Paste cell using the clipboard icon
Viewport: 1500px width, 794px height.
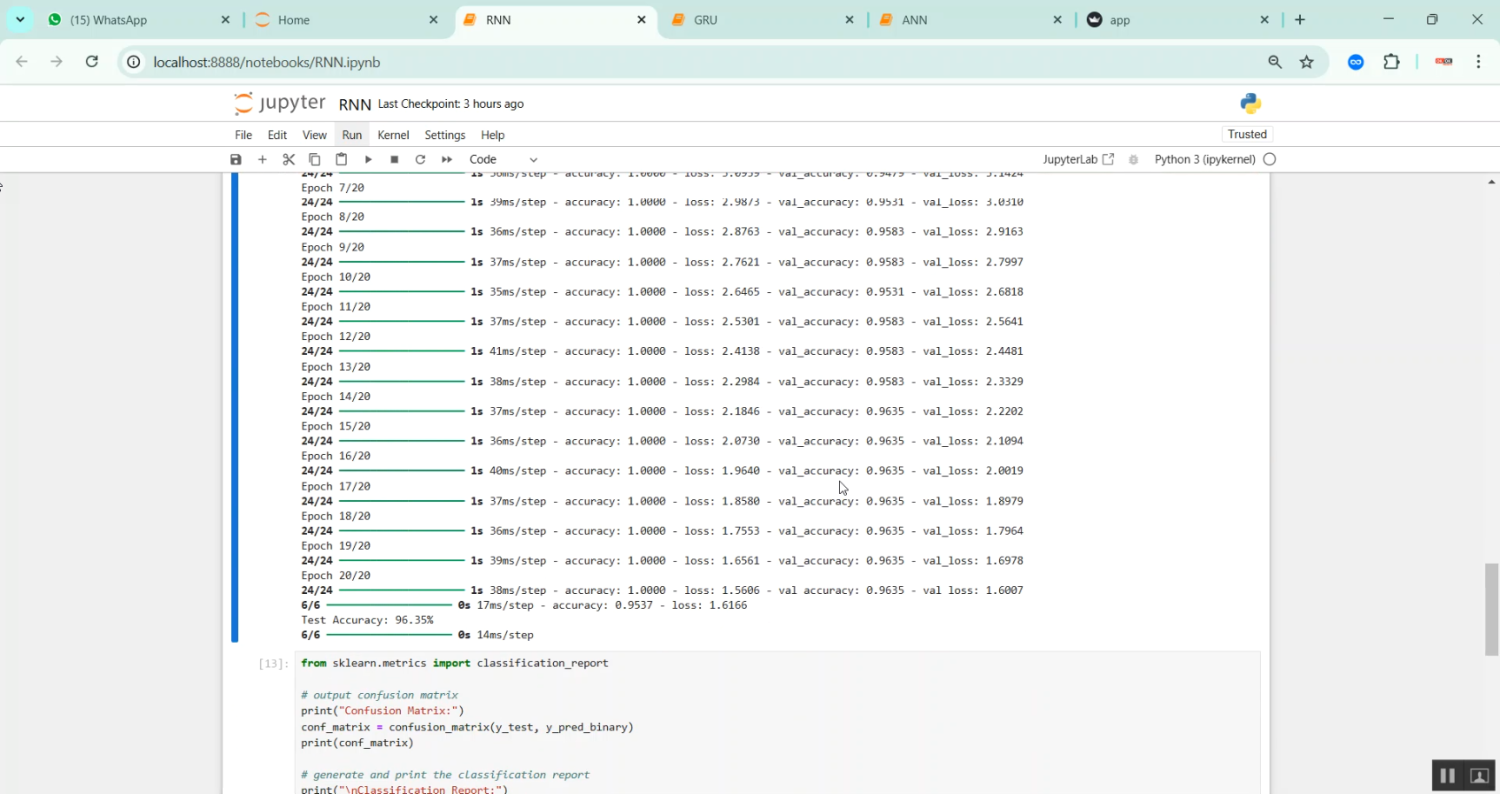point(341,160)
